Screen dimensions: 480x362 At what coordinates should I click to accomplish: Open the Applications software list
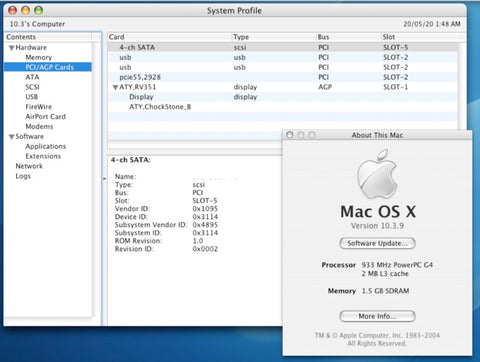(x=46, y=146)
